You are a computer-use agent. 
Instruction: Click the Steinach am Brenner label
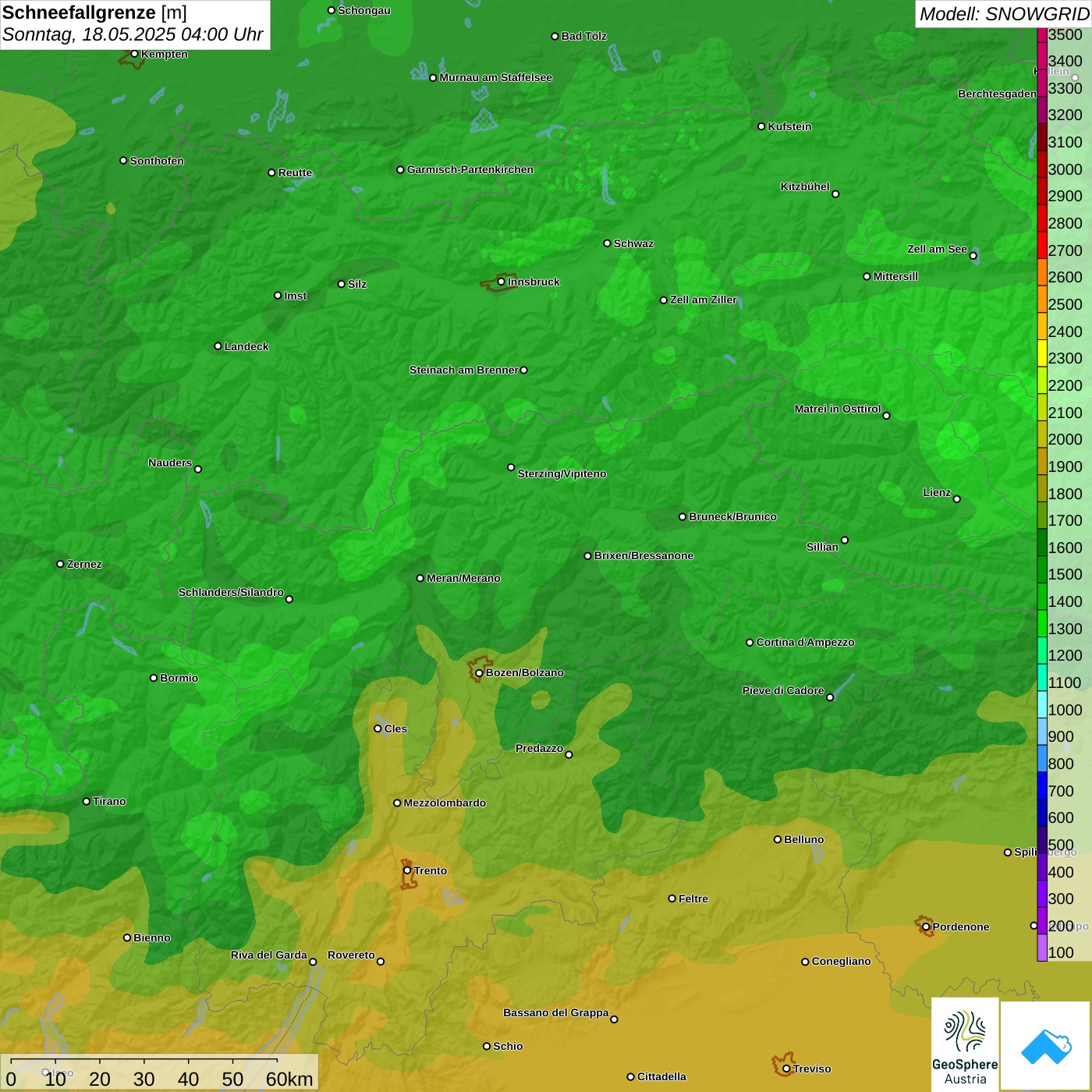(x=464, y=370)
